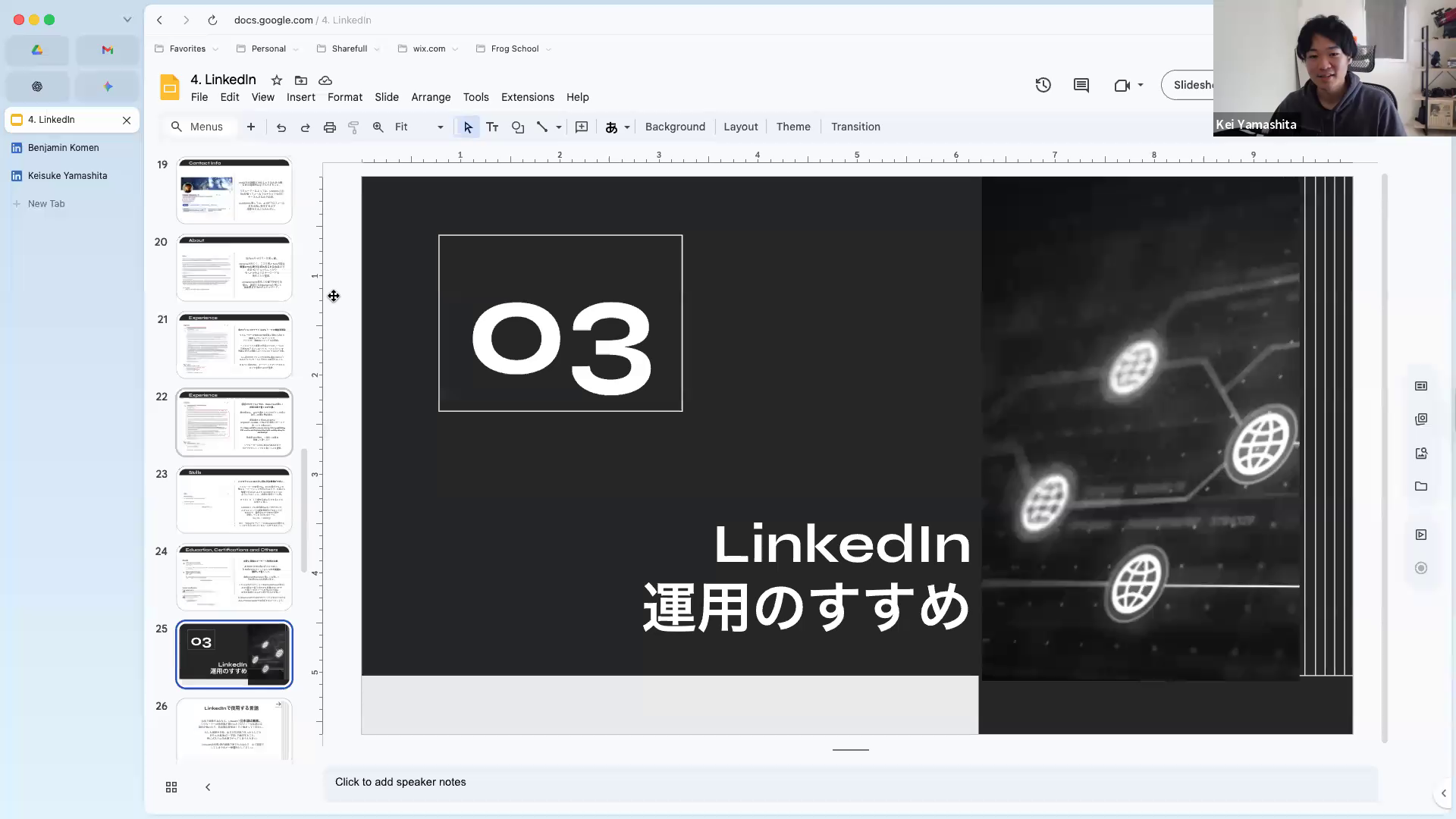
Task: Star the 4. LinkedIn presentation
Action: pos(277,80)
